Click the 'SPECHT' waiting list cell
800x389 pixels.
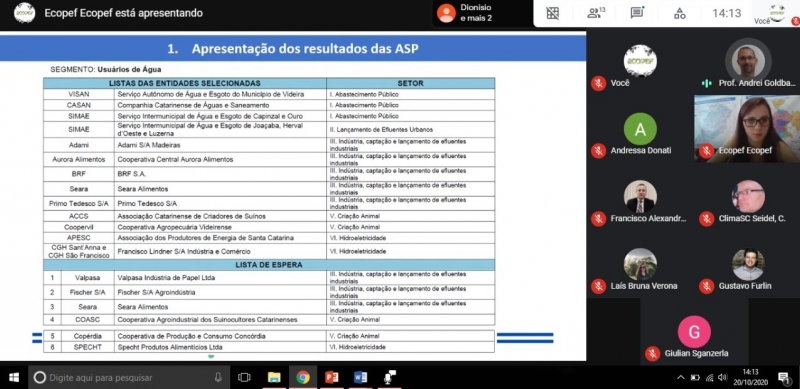pos(87,347)
